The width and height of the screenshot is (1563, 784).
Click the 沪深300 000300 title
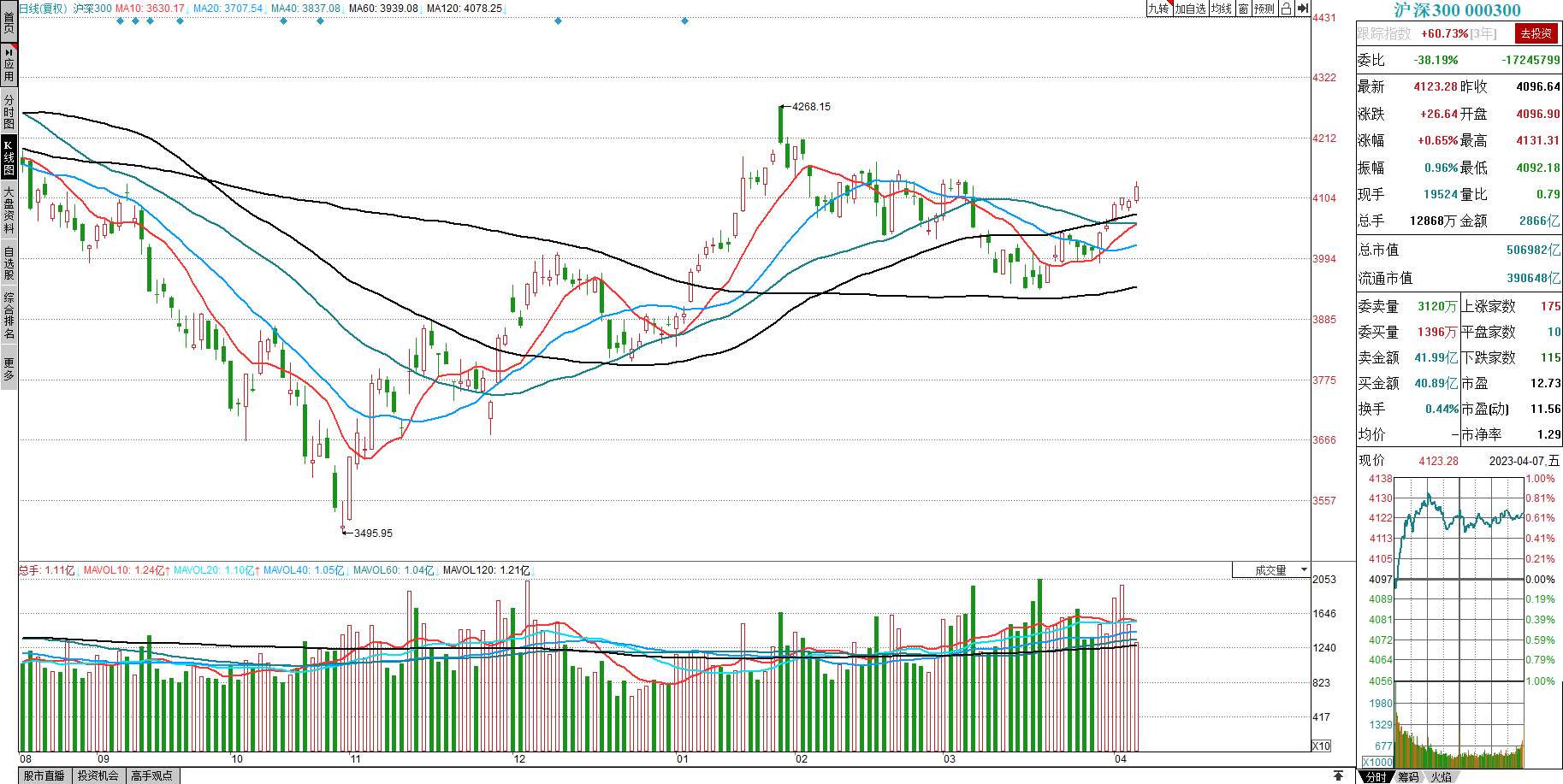point(1457,10)
